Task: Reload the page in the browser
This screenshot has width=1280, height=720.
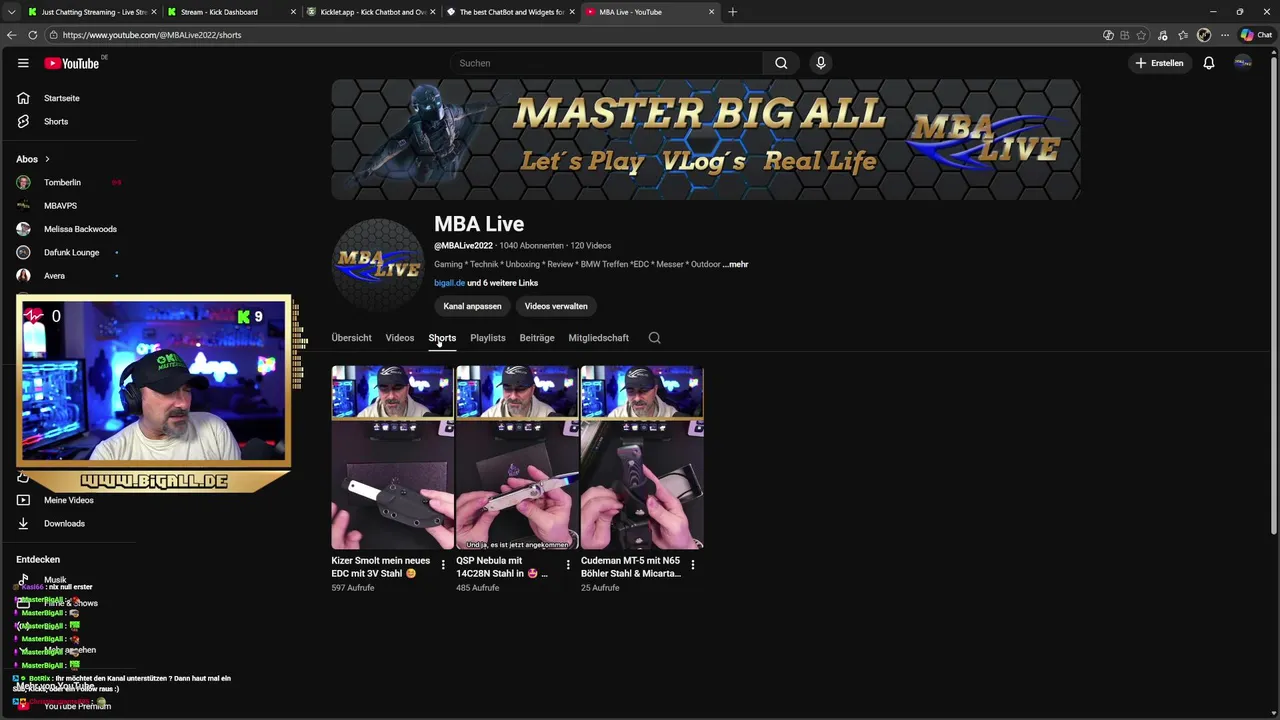Action: [33, 35]
